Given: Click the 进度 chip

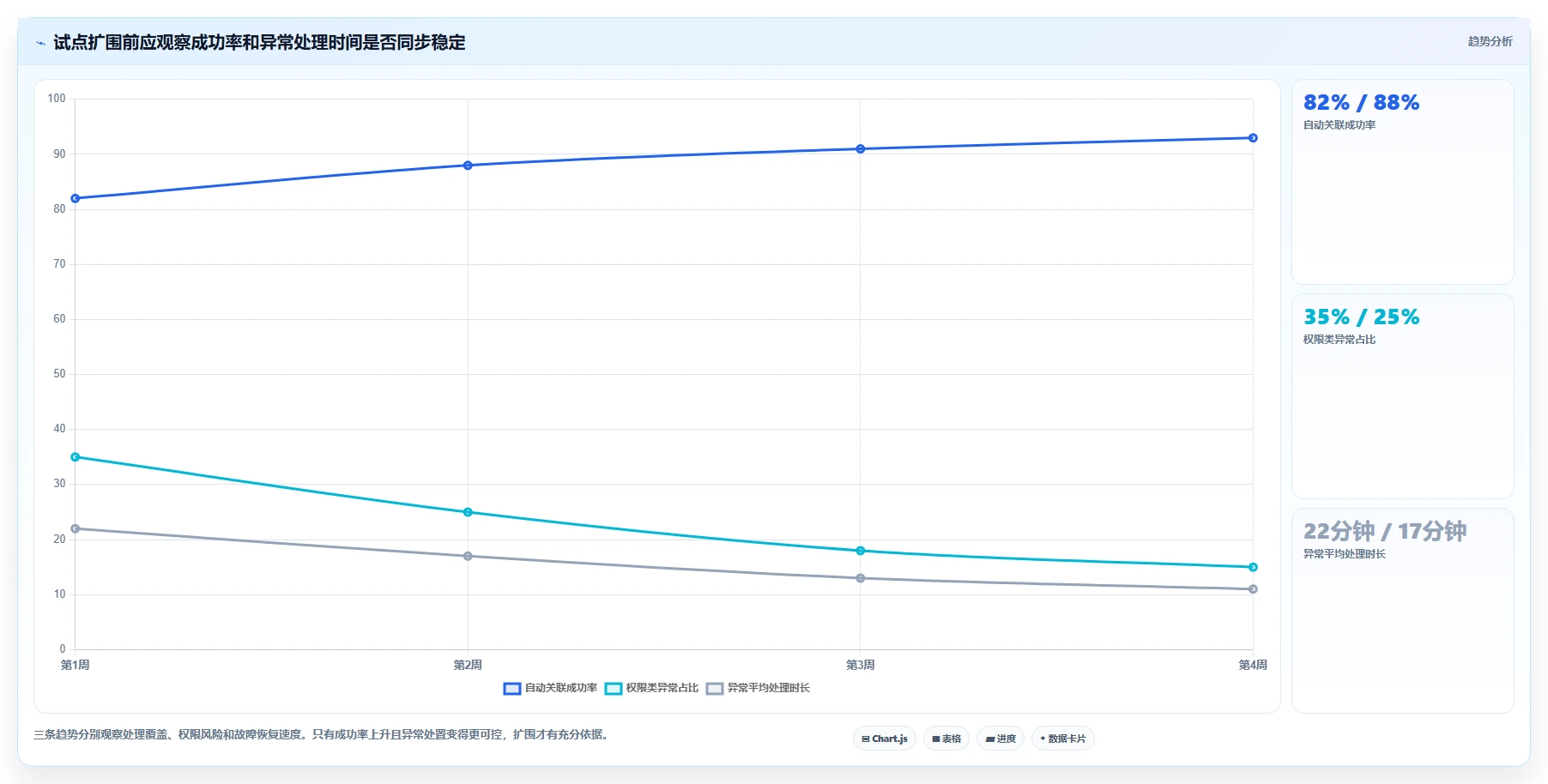Looking at the screenshot, I should coord(1001,739).
